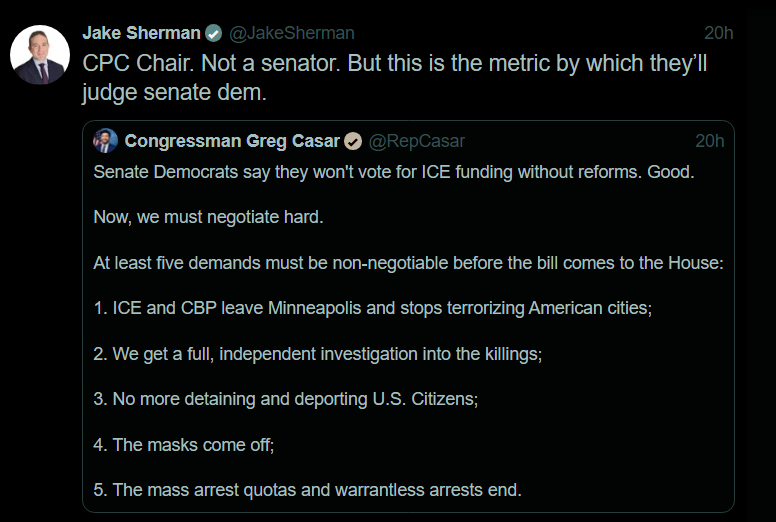Select demand 2 about independent investigation
The height and width of the screenshot is (522, 776).
pyautogui.click(x=317, y=353)
